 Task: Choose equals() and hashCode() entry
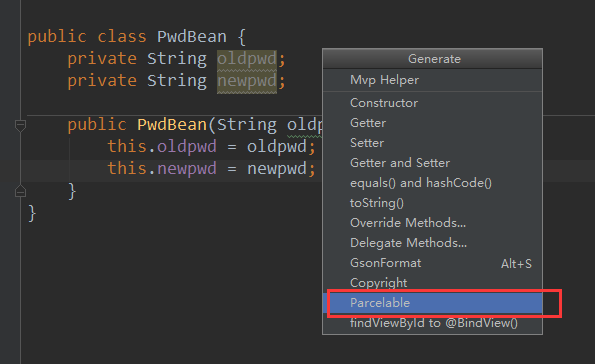432,183
